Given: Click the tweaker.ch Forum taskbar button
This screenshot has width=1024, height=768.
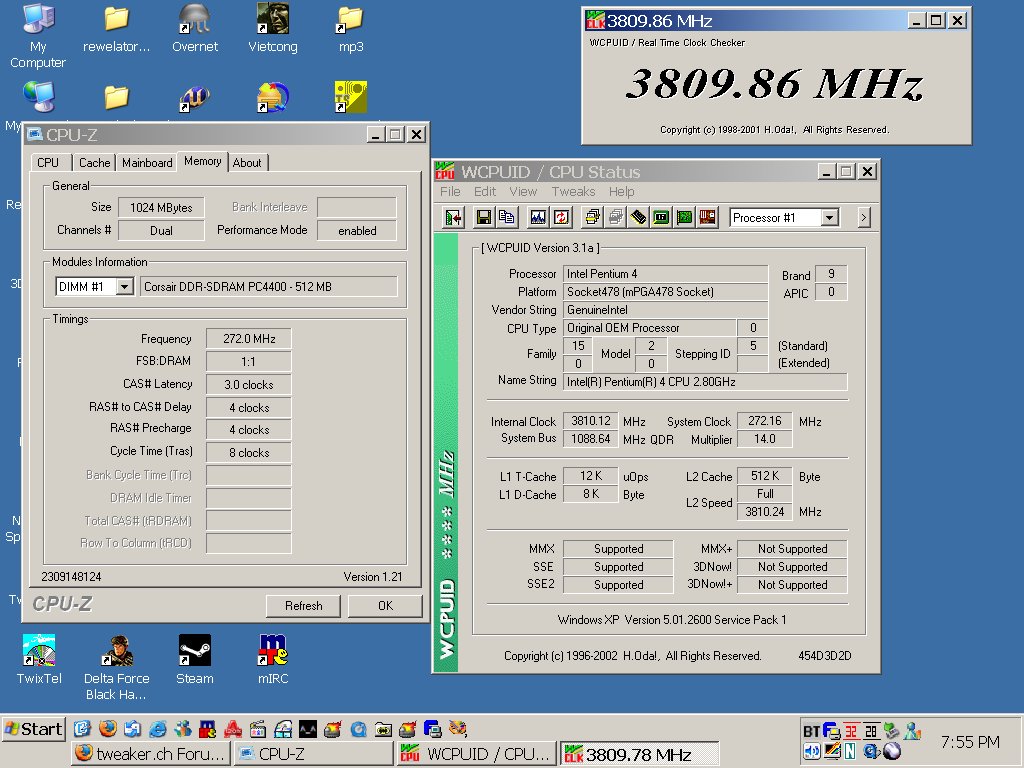Looking at the screenshot, I should click(x=150, y=754).
